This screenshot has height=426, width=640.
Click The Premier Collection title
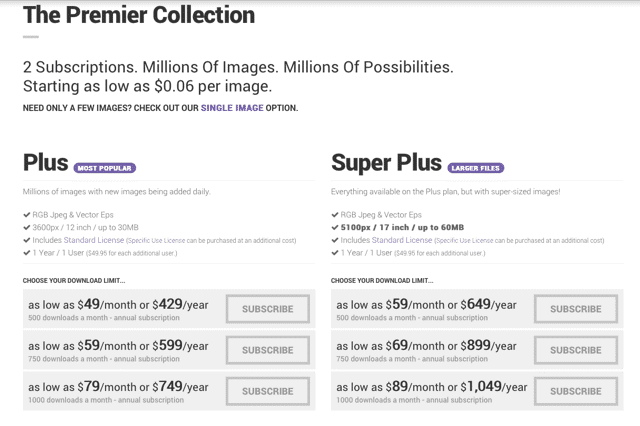coord(139,15)
